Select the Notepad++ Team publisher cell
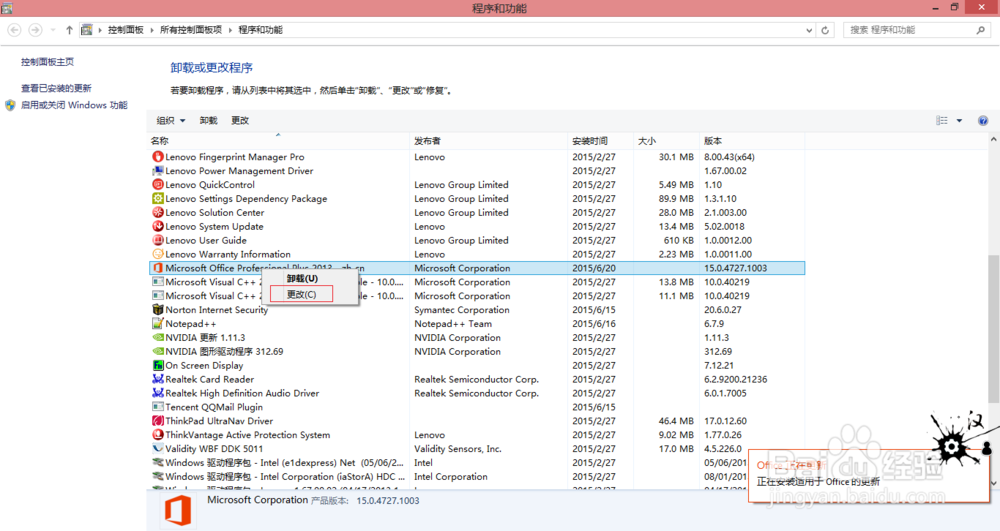This screenshot has width=1000, height=531. tap(453, 324)
